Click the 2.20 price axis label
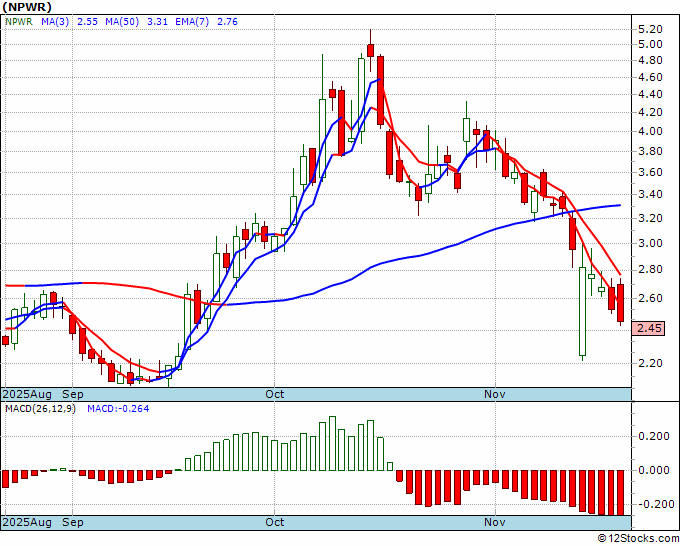 pyautogui.click(x=650, y=363)
